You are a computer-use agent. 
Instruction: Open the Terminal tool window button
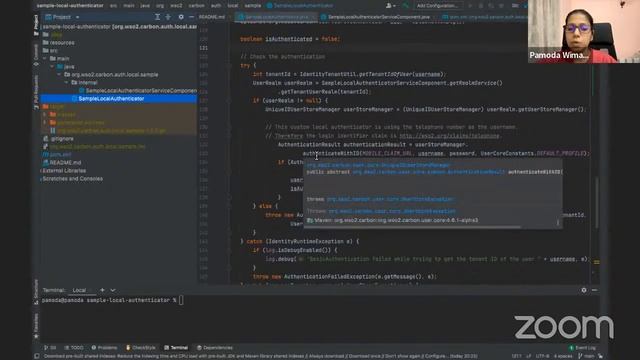click(x=176, y=348)
